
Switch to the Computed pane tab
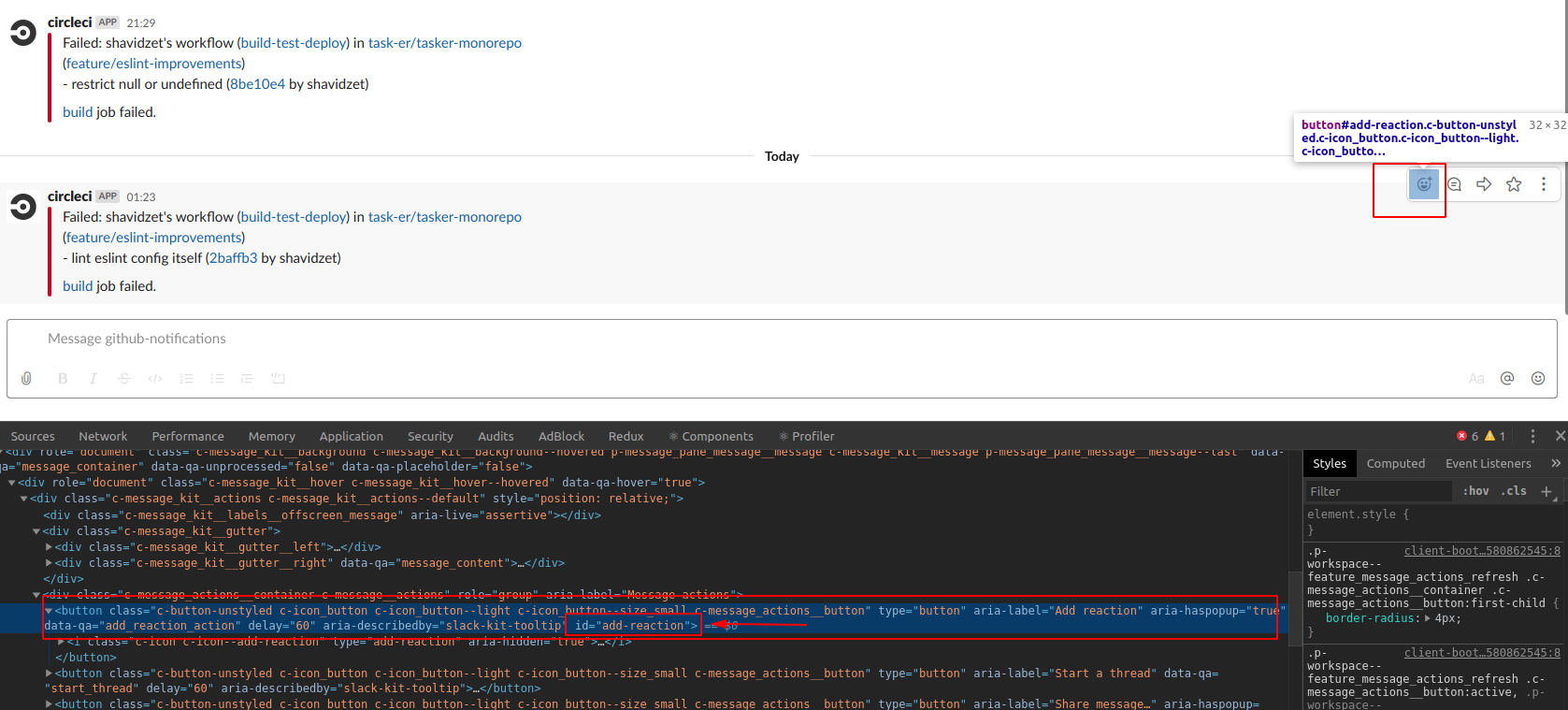[x=1396, y=463]
